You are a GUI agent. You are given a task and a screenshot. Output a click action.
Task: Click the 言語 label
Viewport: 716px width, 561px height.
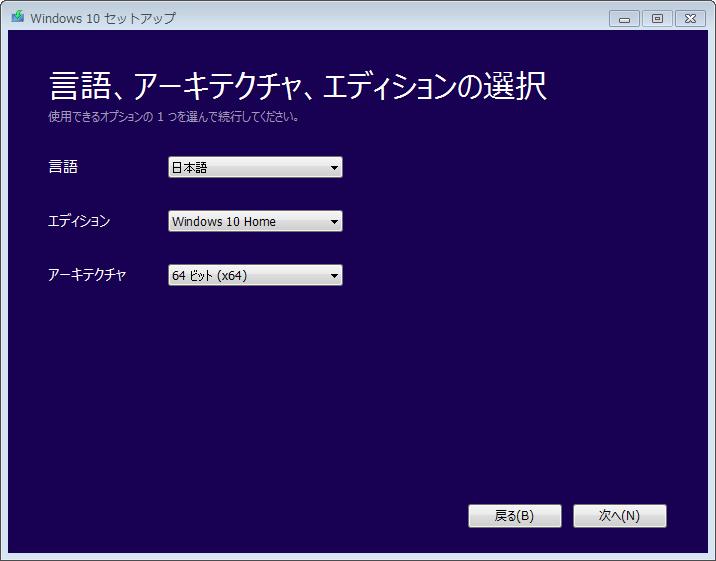(63, 167)
